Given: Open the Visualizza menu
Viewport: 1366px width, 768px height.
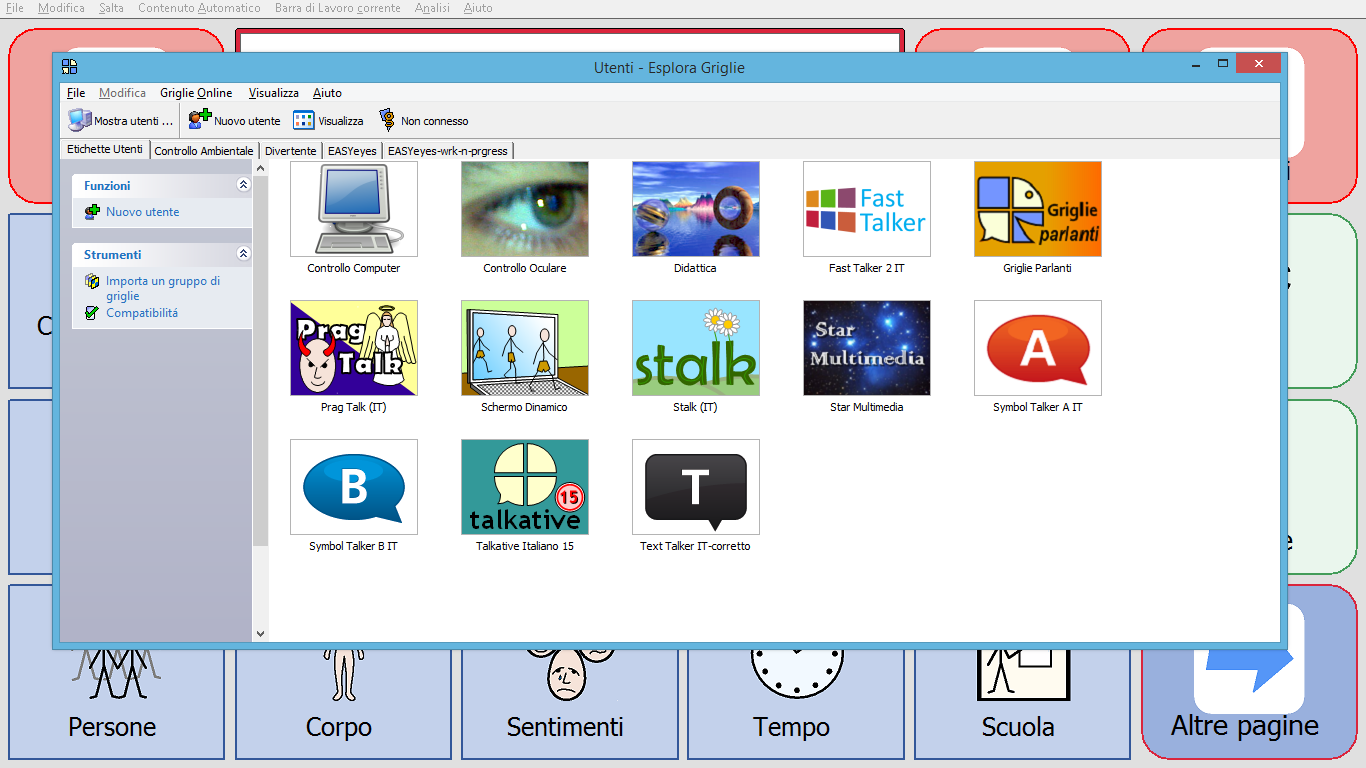Looking at the screenshot, I should click(x=274, y=93).
